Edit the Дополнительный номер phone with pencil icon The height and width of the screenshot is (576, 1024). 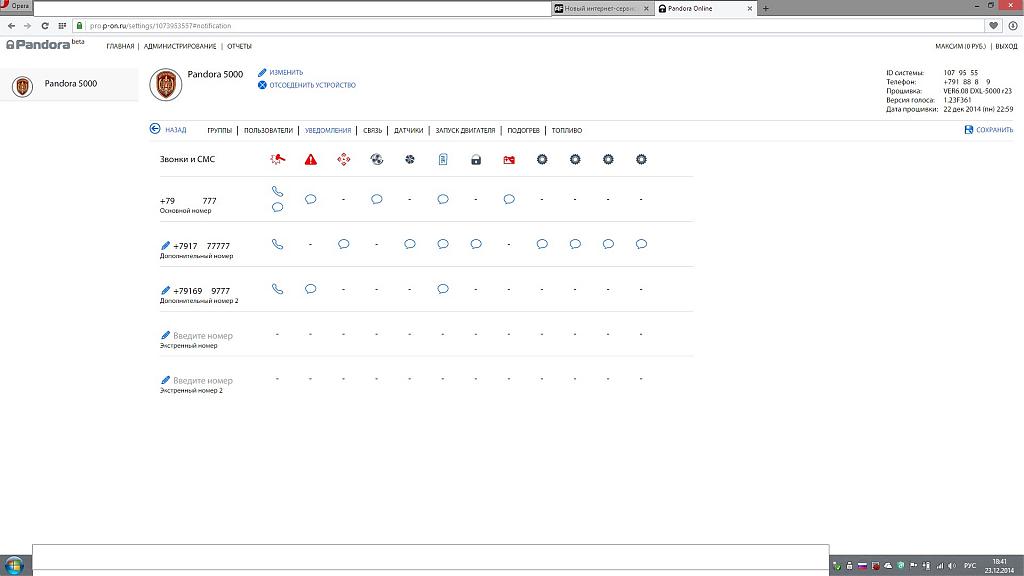pyautogui.click(x=165, y=246)
